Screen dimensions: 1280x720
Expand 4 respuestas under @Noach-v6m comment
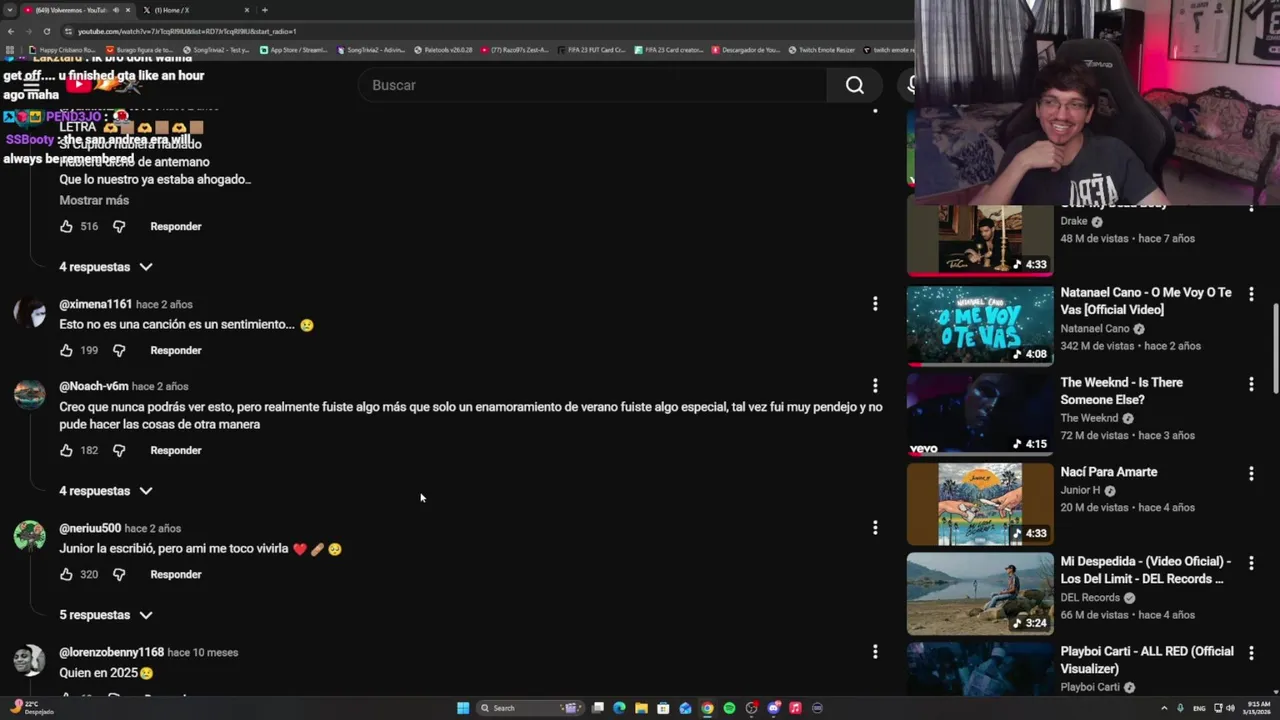point(106,491)
